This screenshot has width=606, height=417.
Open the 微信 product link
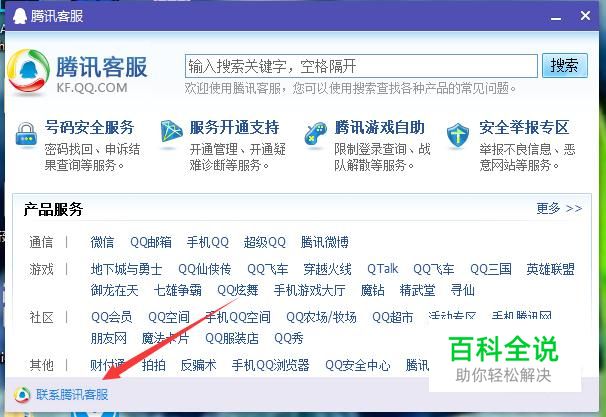pyautogui.click(x=102, y=242)
